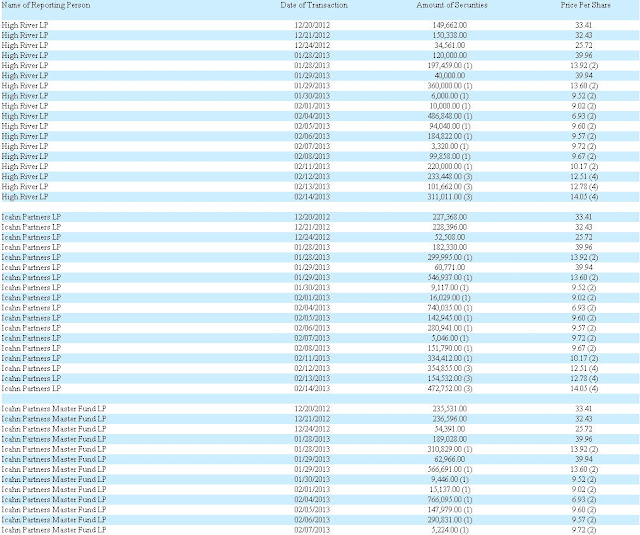Click the amount 354,855.00 (3)
Screen dimensions: 640x535
tap(450, 369)
